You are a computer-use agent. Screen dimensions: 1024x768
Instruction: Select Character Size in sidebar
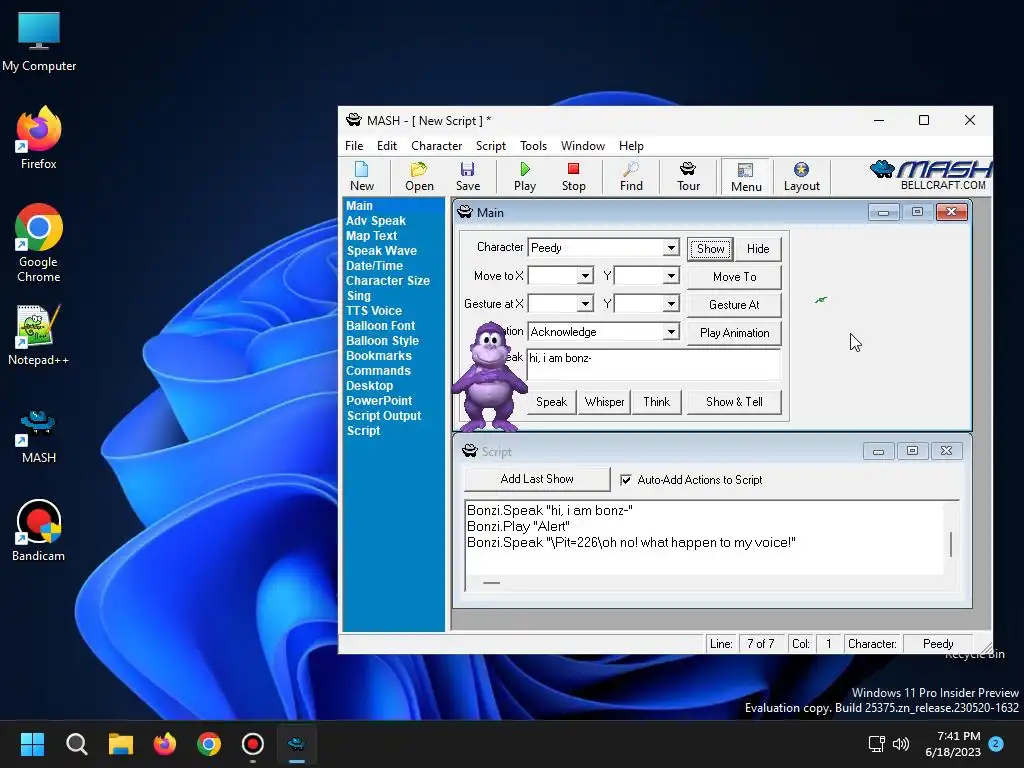[387, 281]
